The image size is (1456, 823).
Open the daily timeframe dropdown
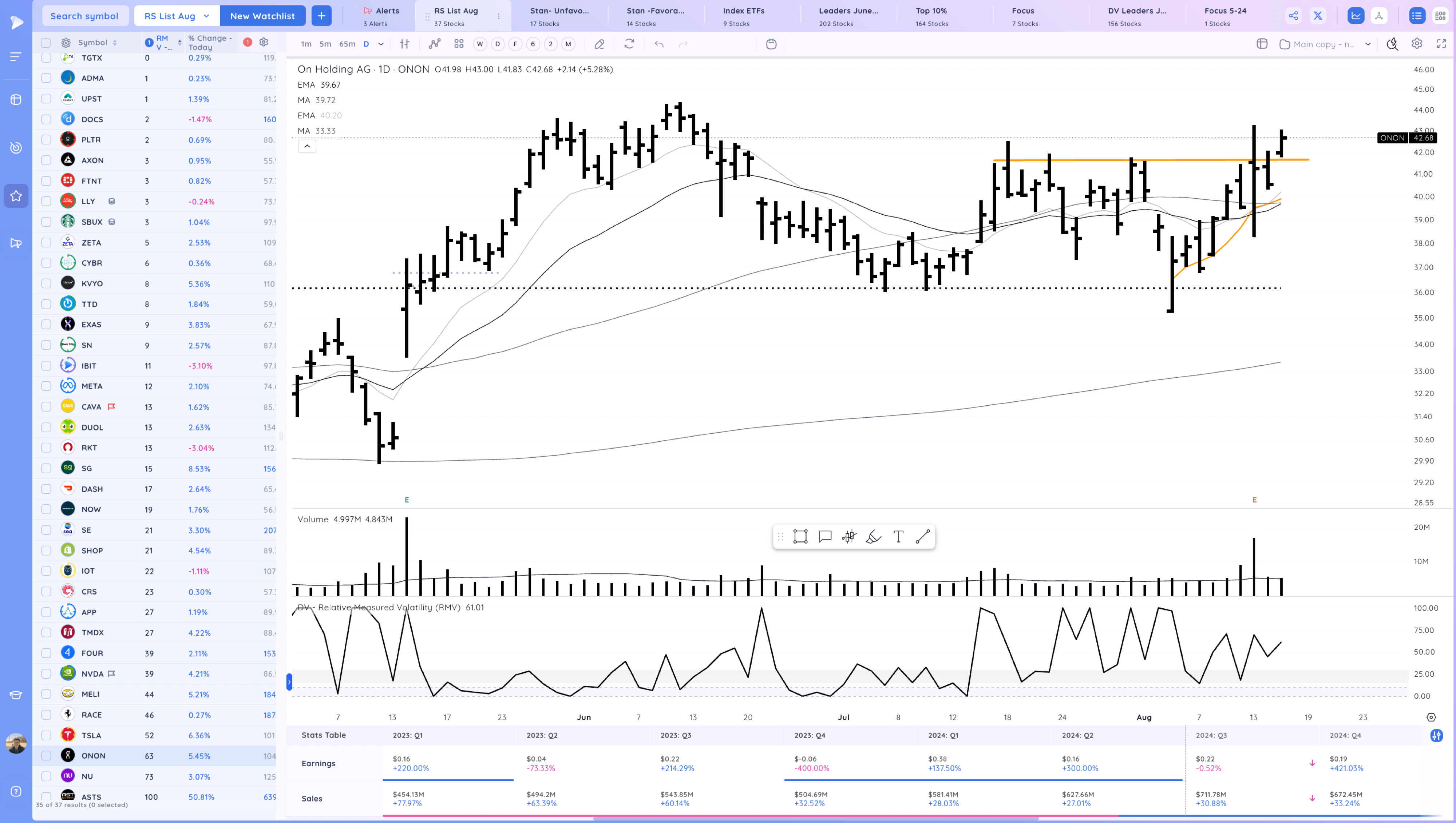tap(380, 44)
